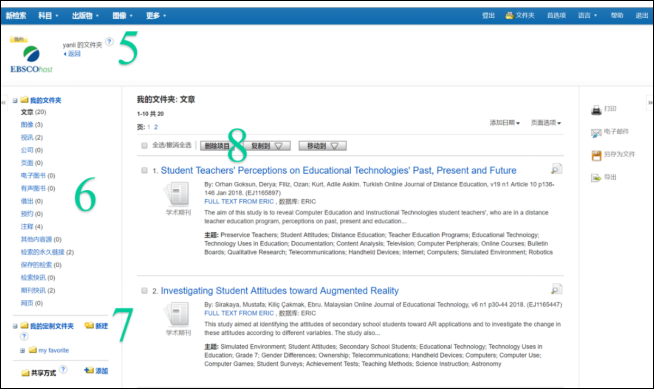Open preview magnifier for Augmented Reality article
Image resolution: width=655 pixels, height=390 pixels.
556,289
